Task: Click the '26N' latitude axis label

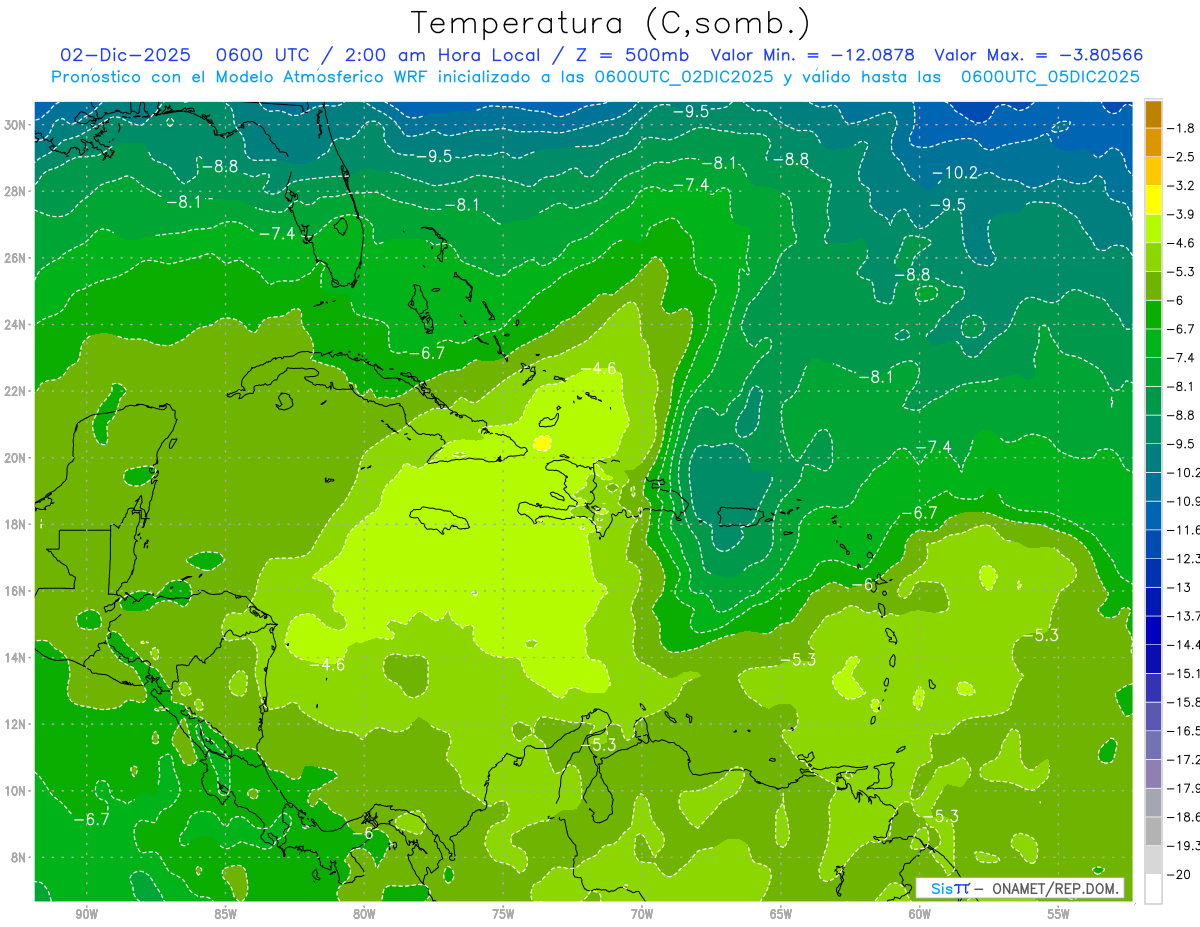Action: [x=16, y=258]
